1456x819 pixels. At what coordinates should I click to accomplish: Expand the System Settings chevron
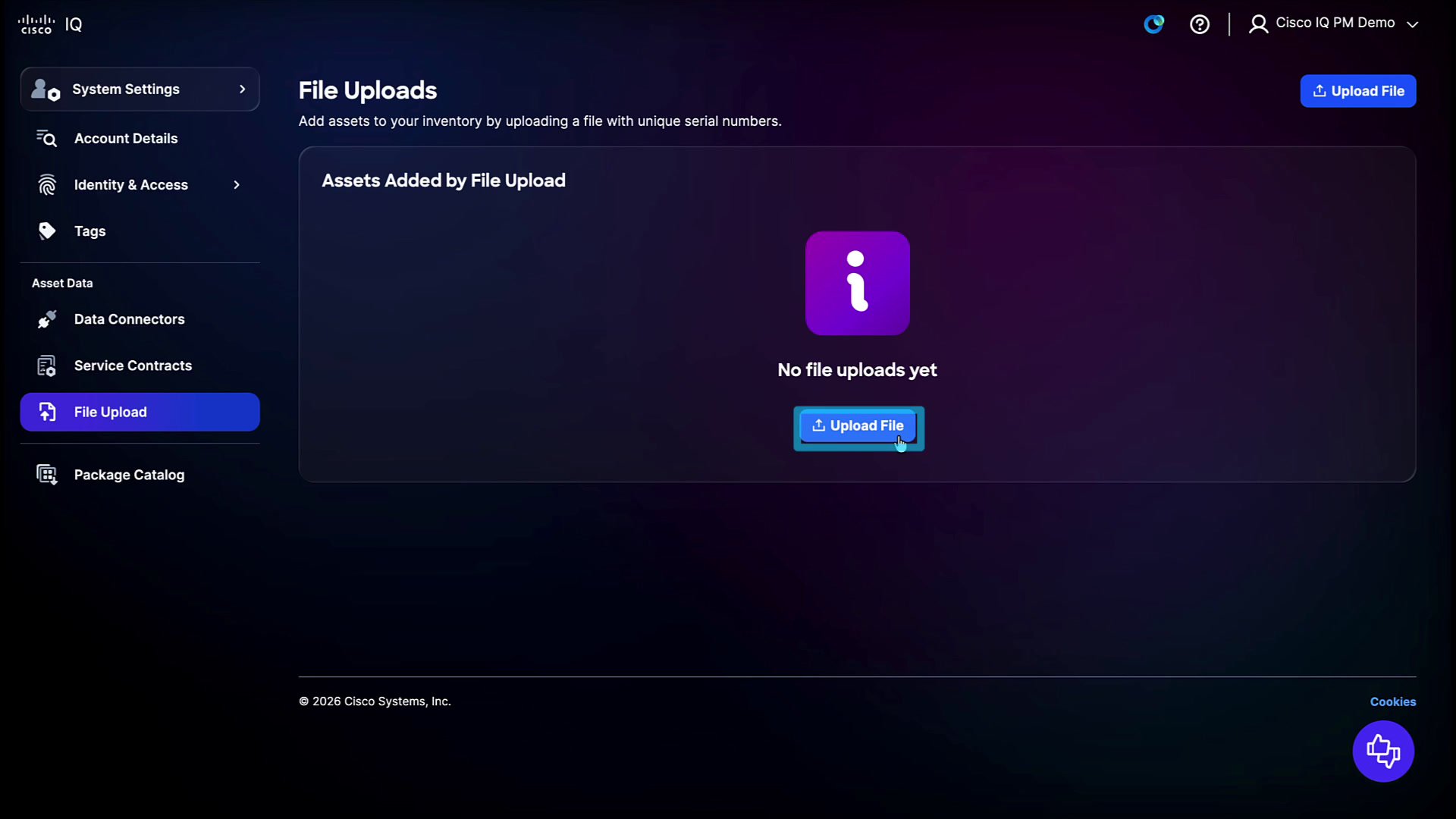click(x=243, y=89)
